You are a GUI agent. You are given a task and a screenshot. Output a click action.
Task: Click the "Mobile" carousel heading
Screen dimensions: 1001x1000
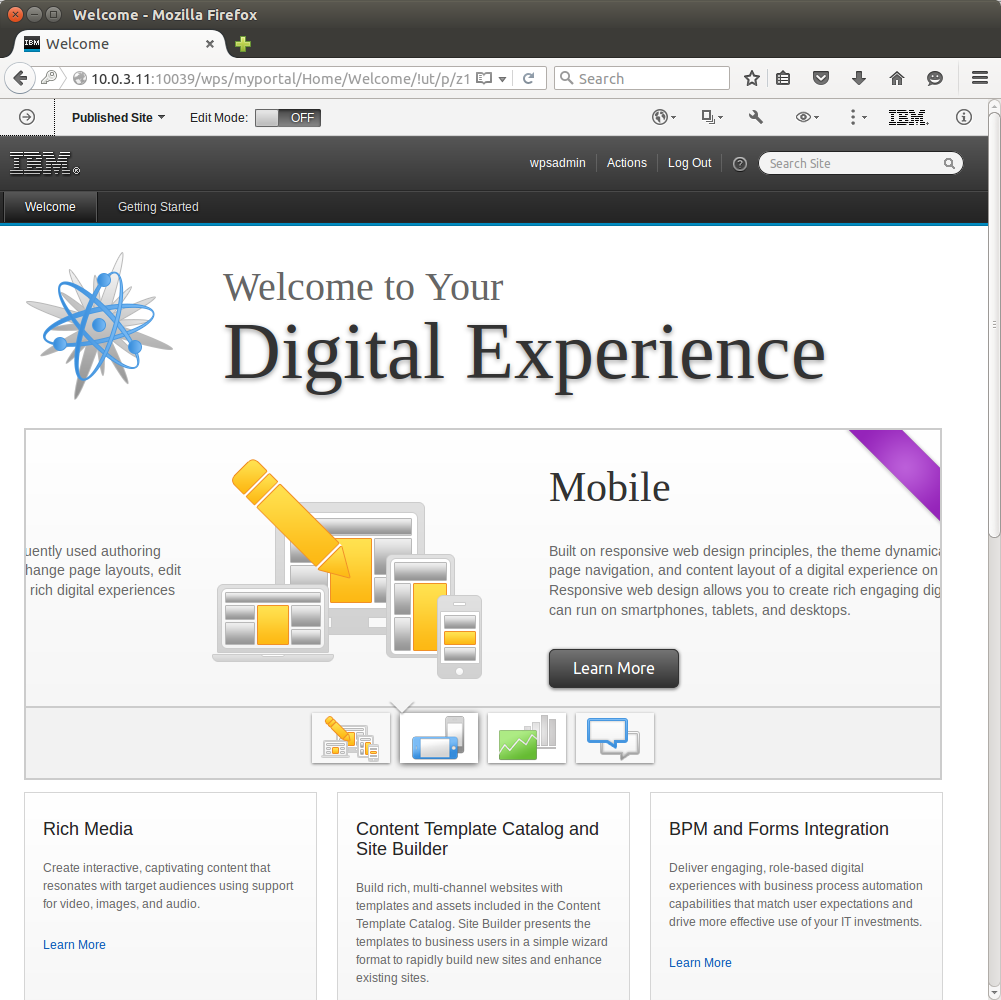tap(610, 487)
